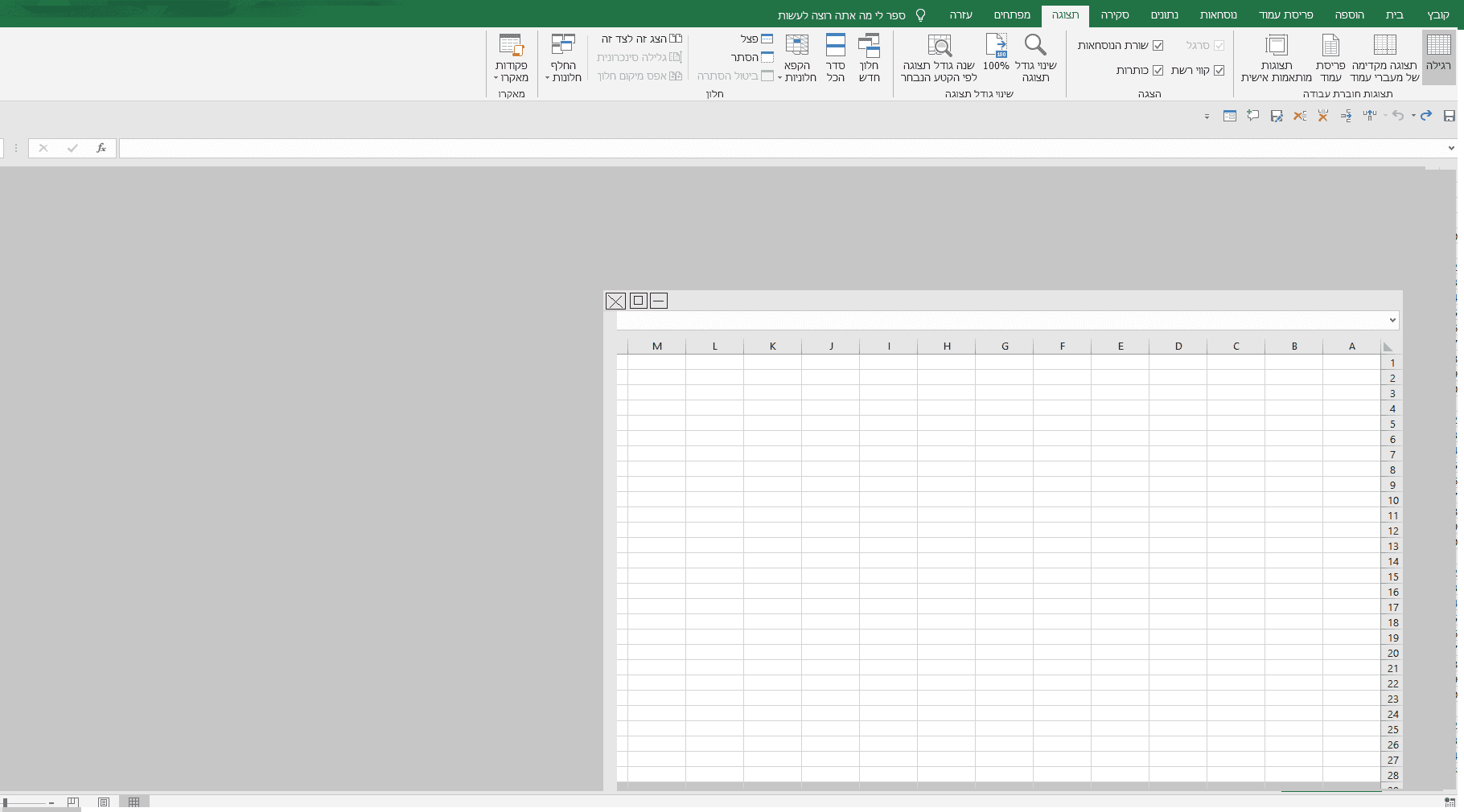
Task: Click the zoom out minus button in status bar
Action: pos(51,802)
